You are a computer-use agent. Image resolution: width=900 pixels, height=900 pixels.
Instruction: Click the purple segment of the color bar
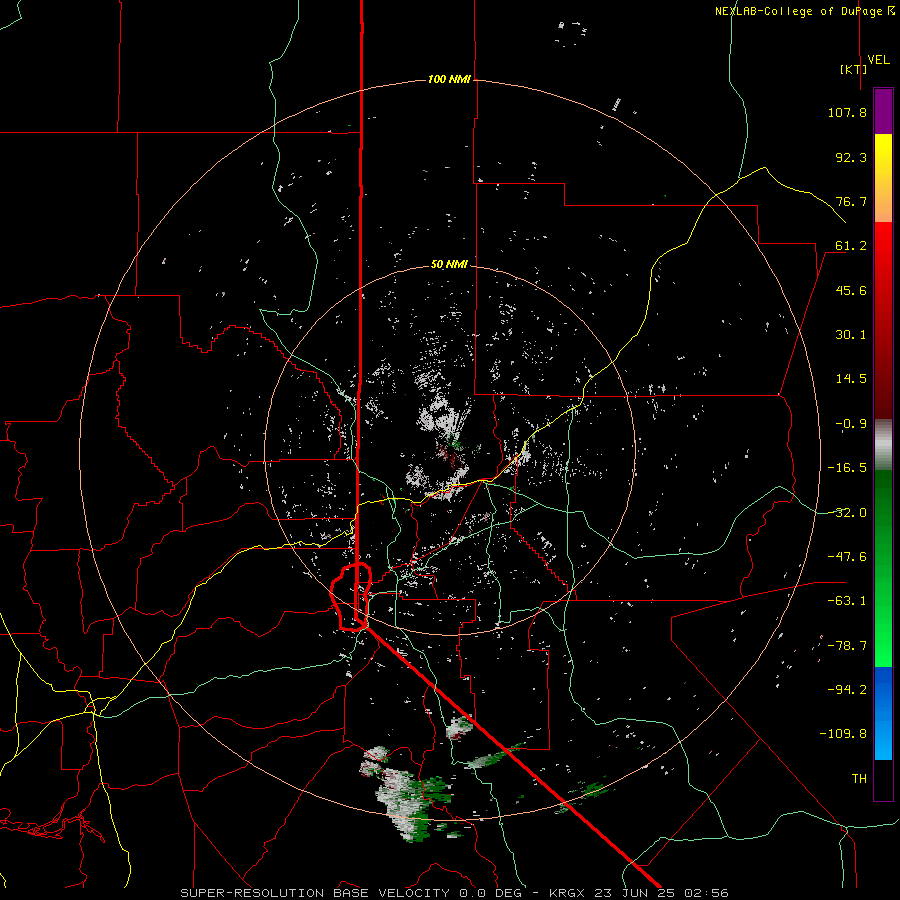883,111
